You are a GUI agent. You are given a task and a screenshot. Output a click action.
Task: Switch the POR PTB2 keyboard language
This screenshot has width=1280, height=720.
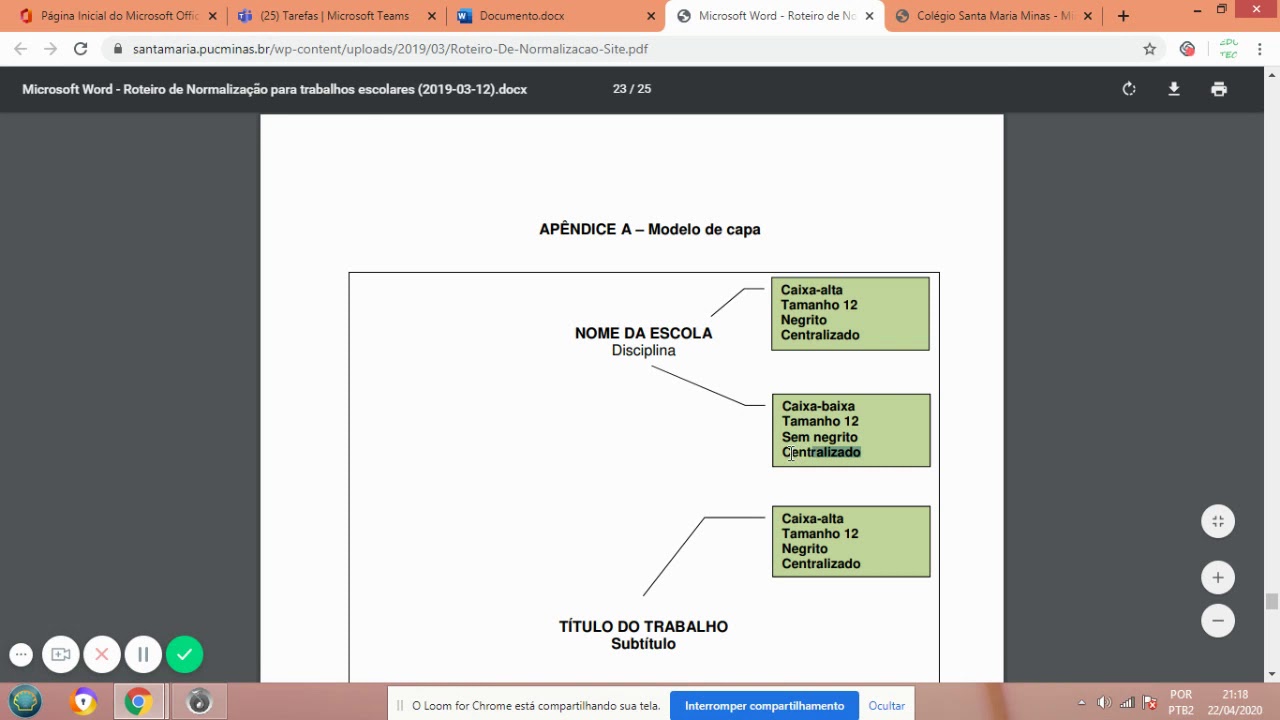point(1181,702)
